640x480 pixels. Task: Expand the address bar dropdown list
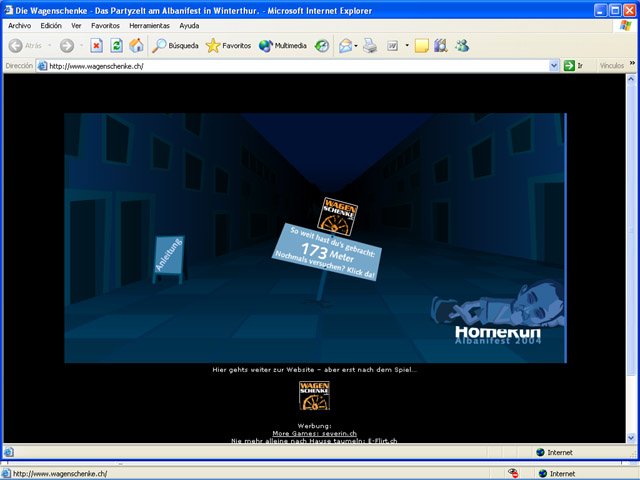point(554,66)
